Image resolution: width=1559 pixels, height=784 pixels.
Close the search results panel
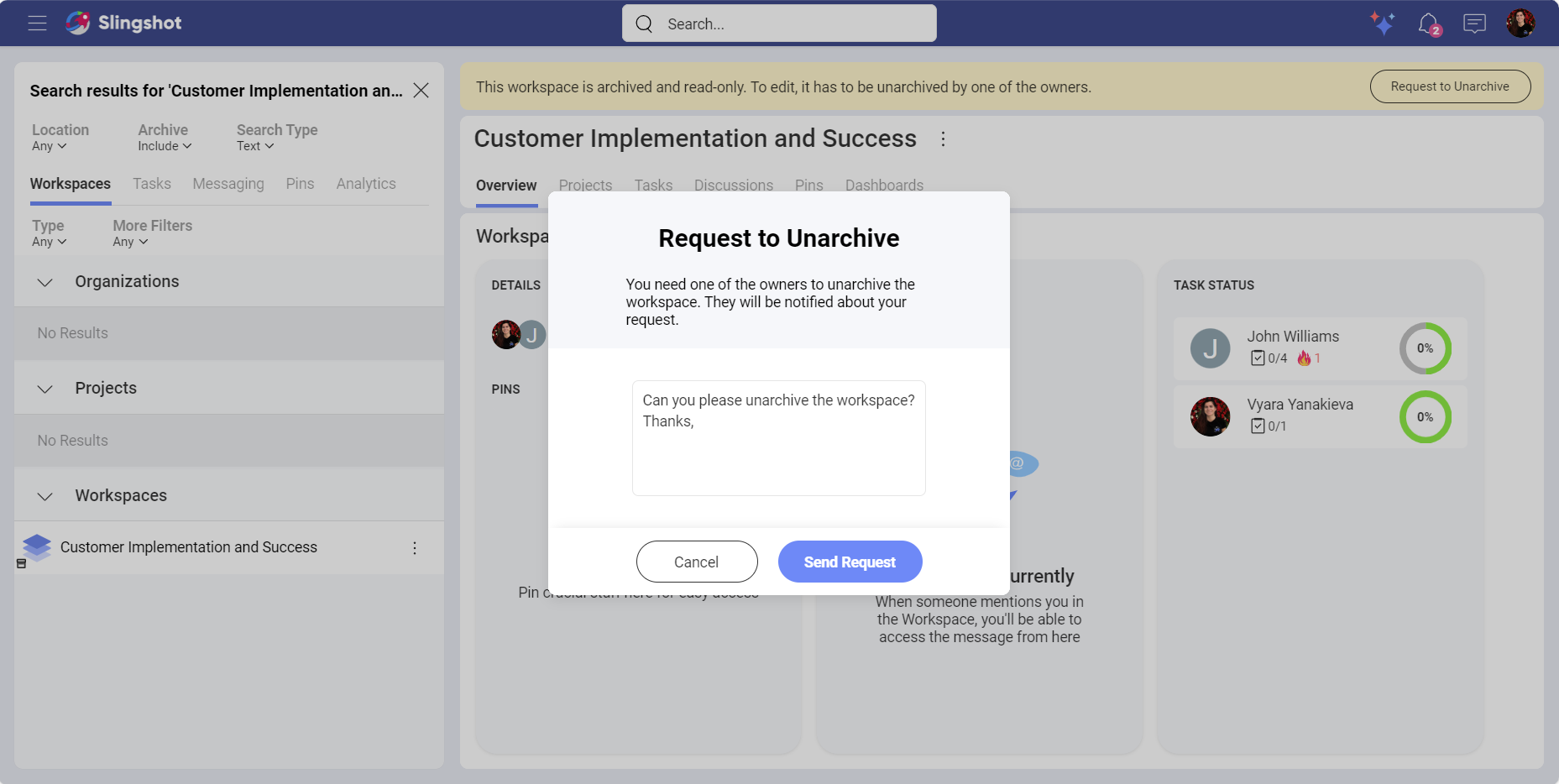pos(421,91)
